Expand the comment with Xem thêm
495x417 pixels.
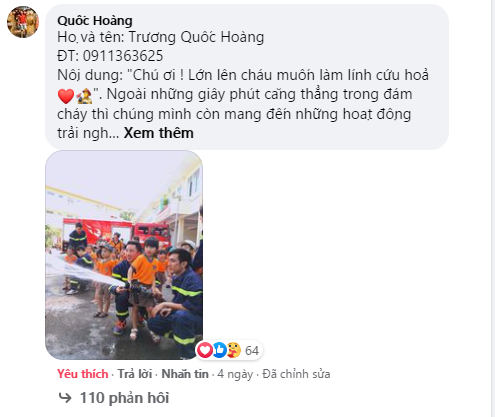158,133
